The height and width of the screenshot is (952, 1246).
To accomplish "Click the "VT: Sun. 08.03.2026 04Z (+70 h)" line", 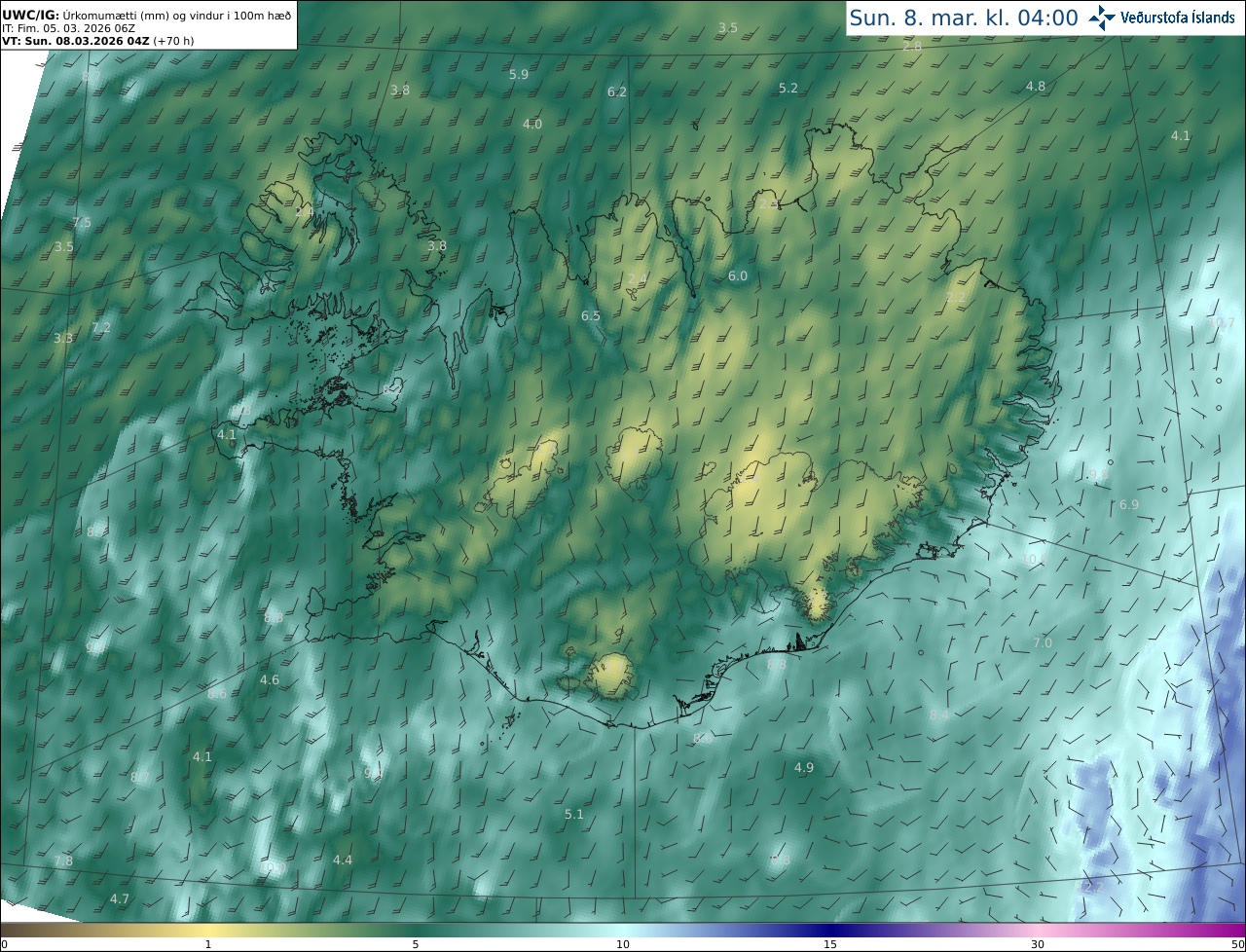I will tap(99, 41).
